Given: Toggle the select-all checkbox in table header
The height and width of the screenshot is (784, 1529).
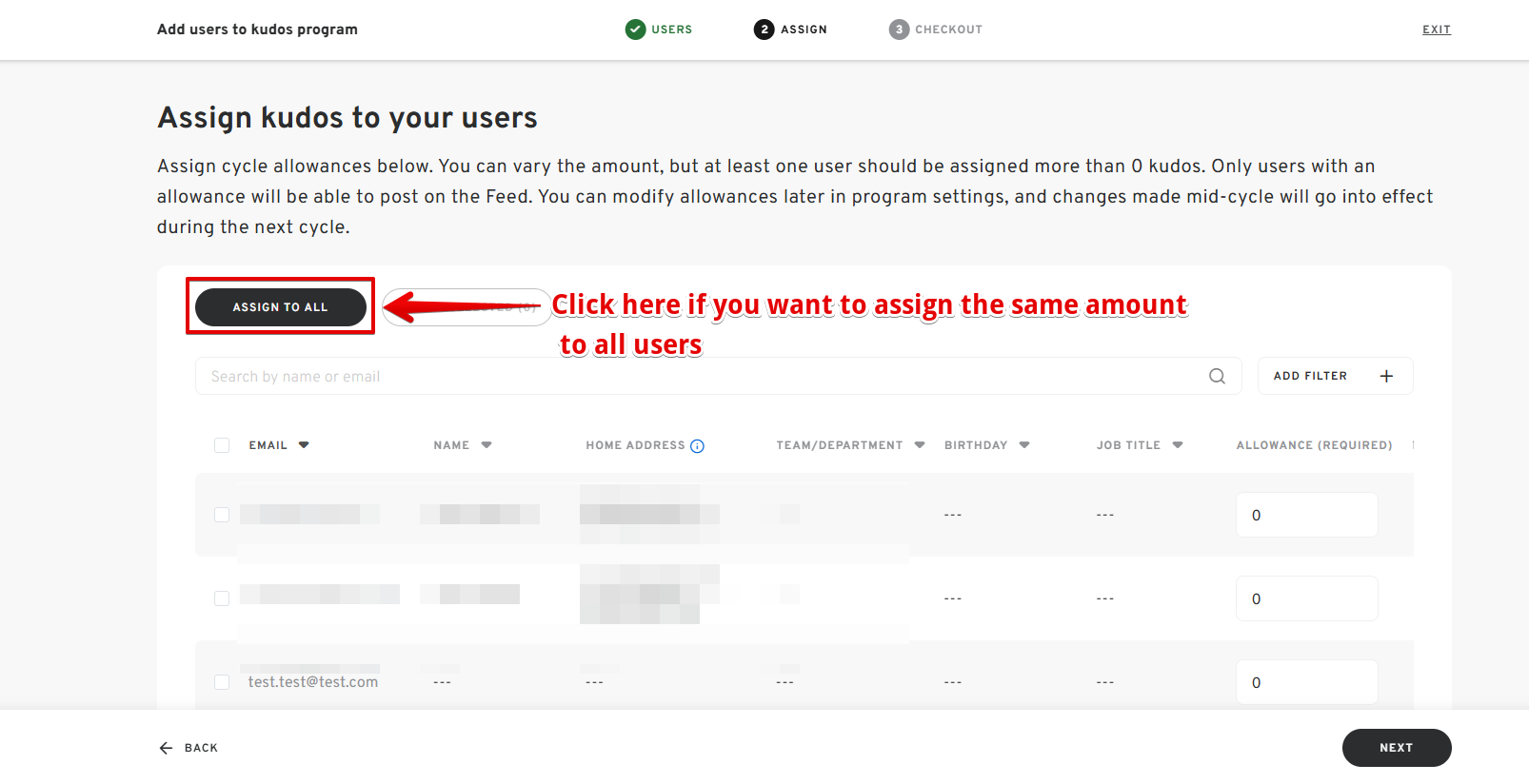Looking at the screenshot, I should [x=222, y=445].
